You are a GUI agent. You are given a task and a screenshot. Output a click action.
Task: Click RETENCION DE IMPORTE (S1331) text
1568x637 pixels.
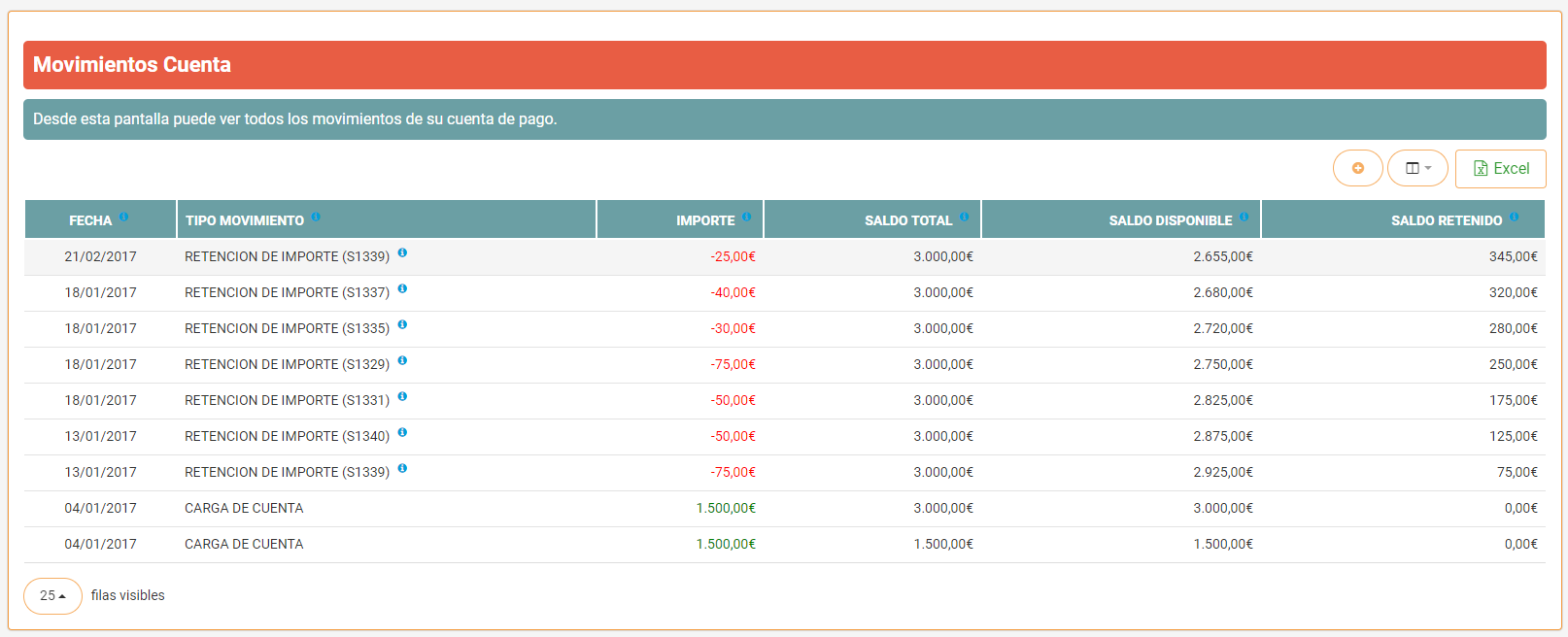[288, 400]
